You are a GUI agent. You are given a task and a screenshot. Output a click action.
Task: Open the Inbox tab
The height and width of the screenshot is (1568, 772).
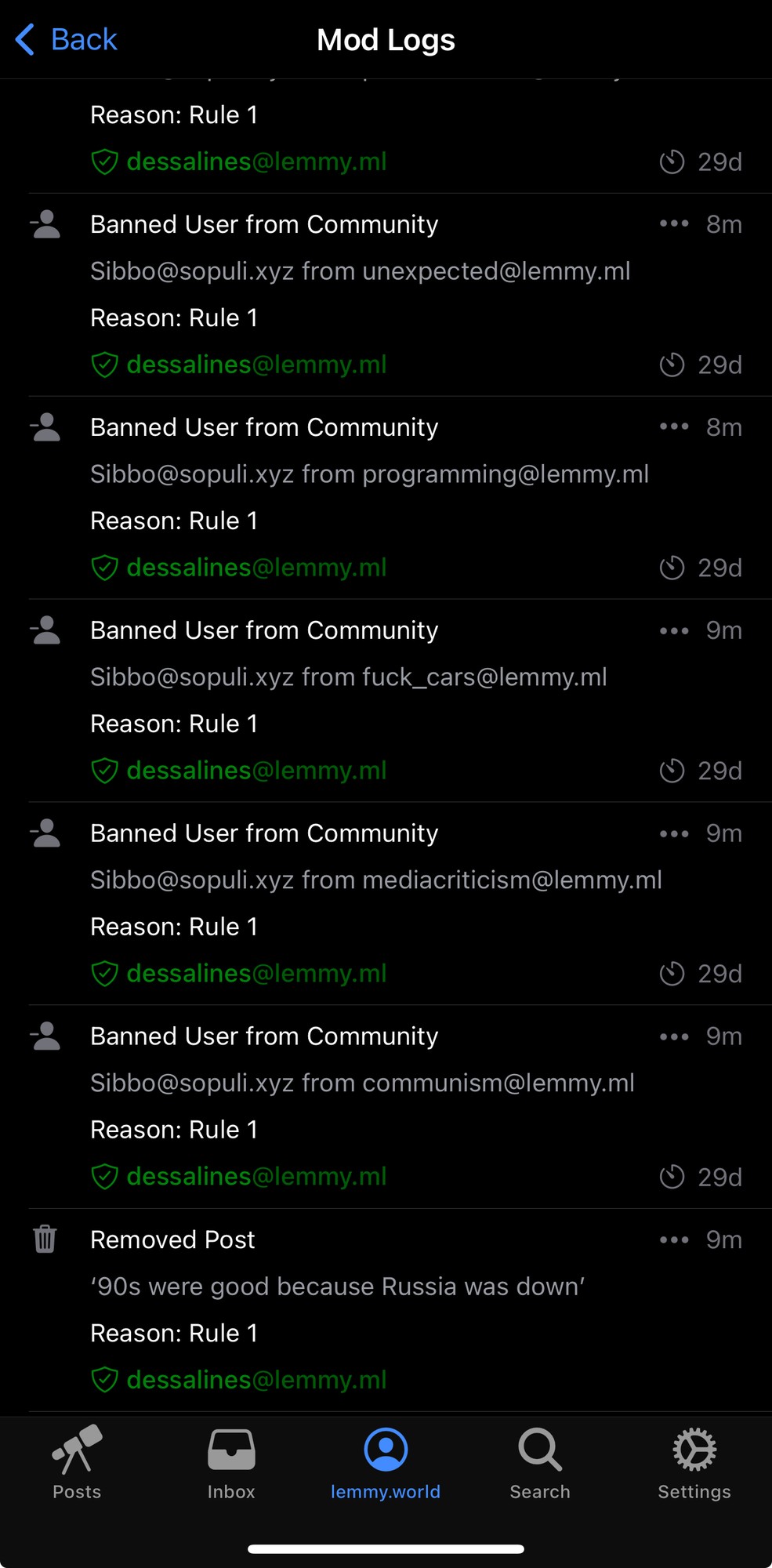(x=231, y=1462)
